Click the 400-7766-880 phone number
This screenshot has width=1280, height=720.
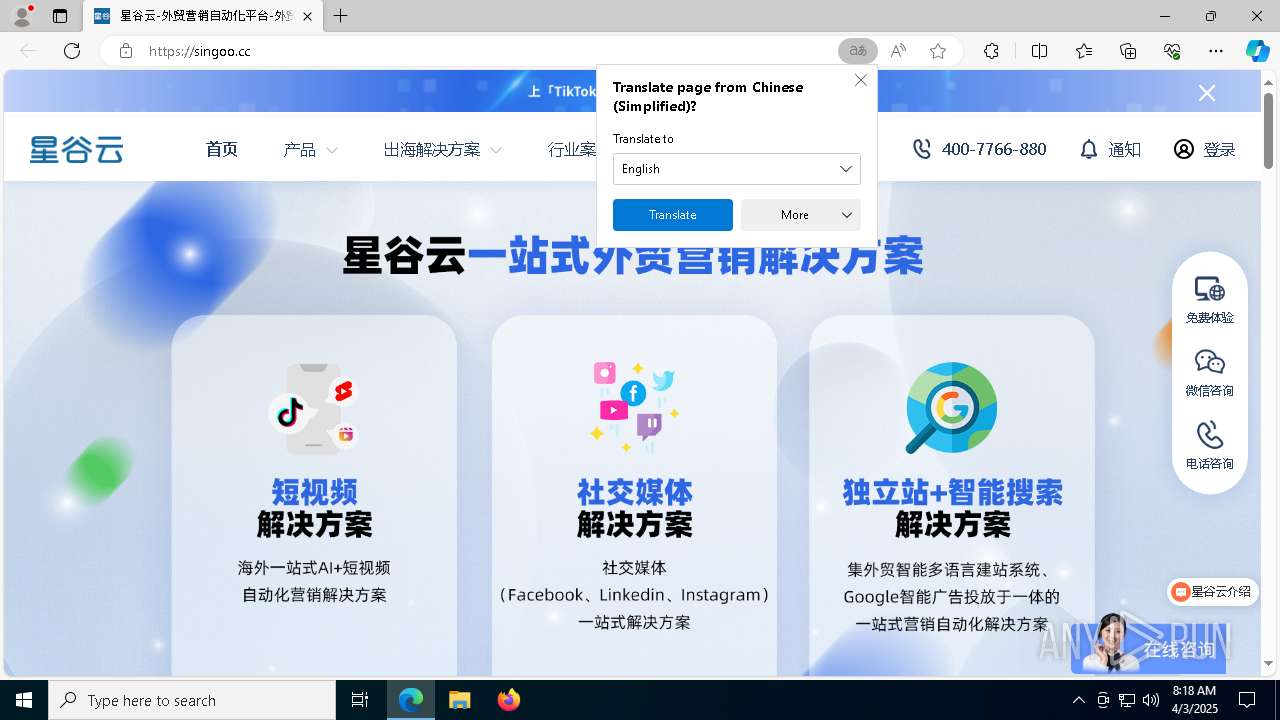(994, 149)
